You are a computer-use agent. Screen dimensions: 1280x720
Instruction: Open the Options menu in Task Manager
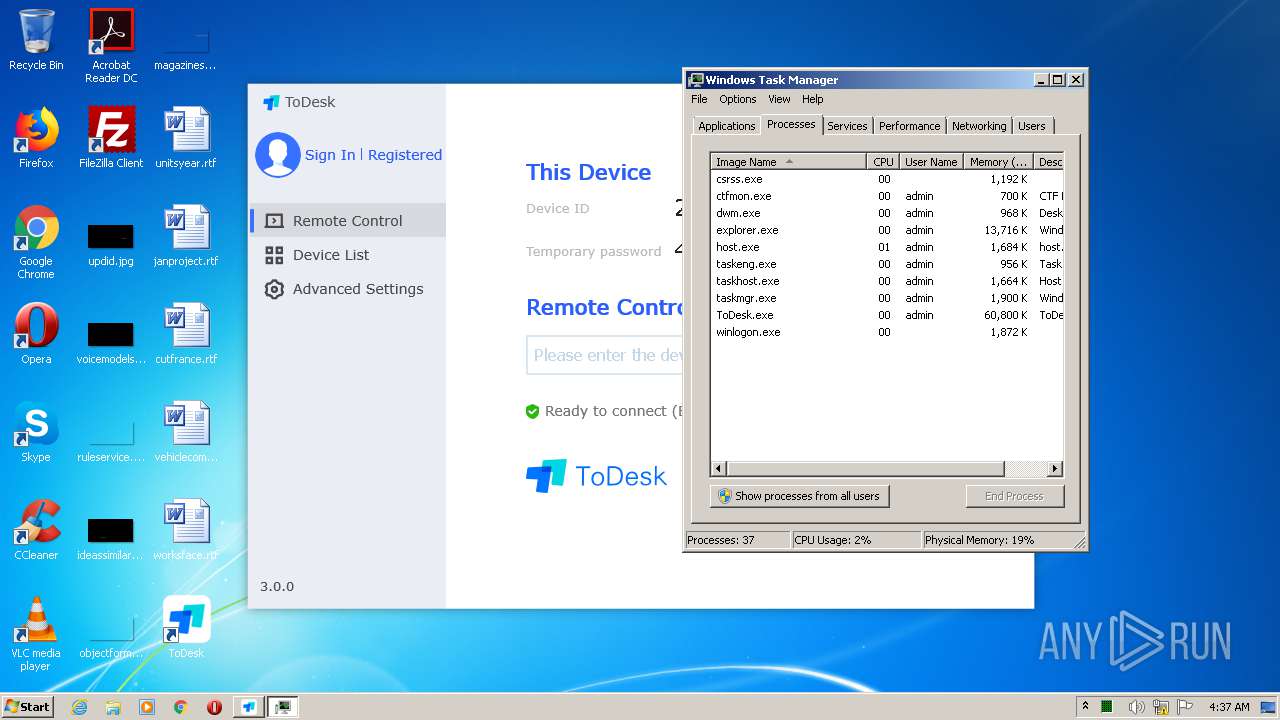(738, 99)
